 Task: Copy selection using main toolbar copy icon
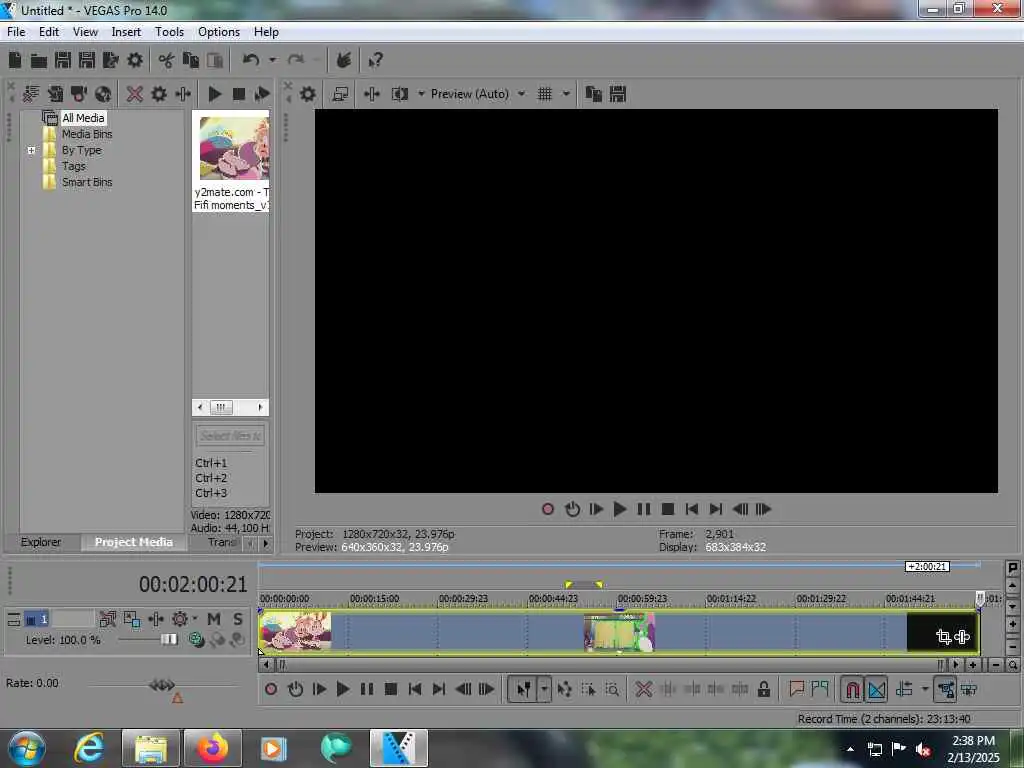pos(191,60)
